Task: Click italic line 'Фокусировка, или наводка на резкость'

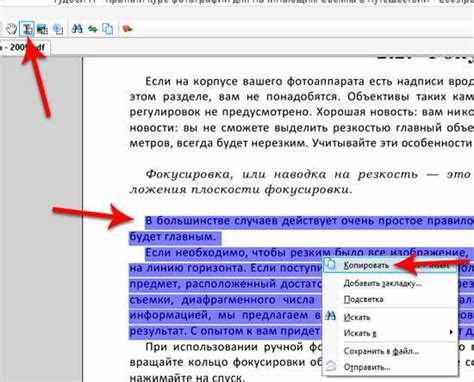Action: click(309, 174)
